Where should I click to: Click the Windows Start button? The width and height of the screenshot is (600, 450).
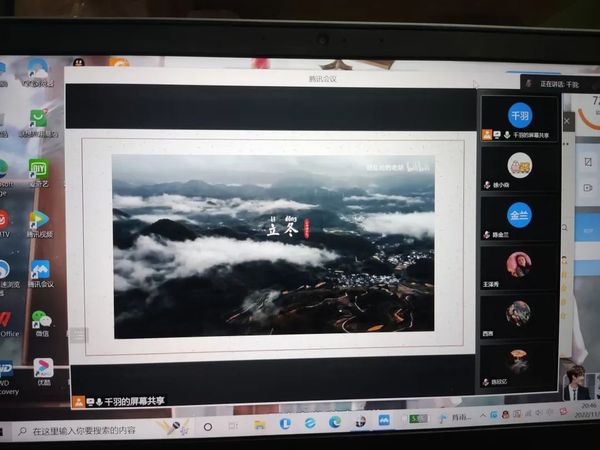coord(12,430)
